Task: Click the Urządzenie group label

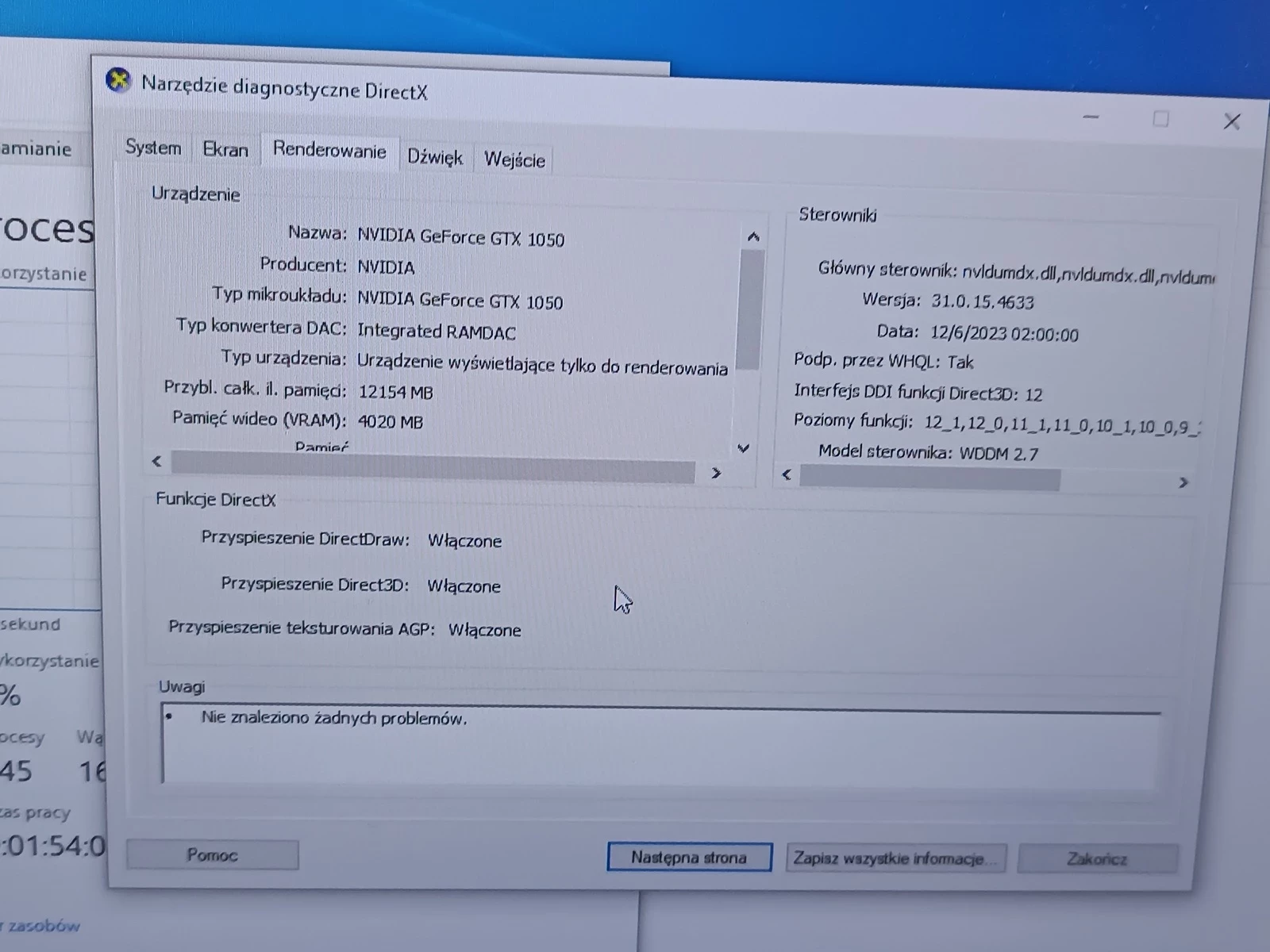Action: click(195, 194)
